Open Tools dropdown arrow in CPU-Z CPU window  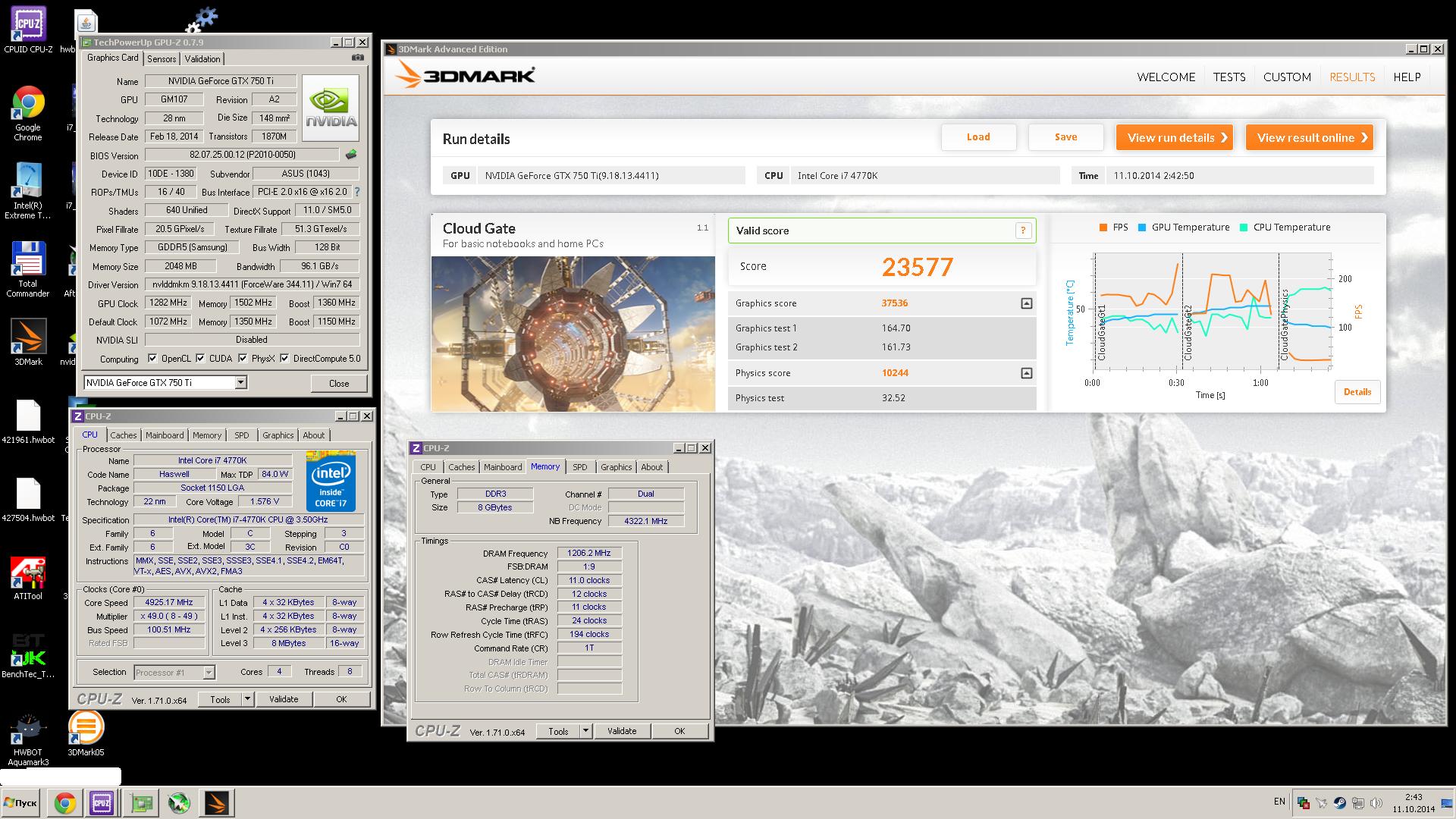pos(247,699)
